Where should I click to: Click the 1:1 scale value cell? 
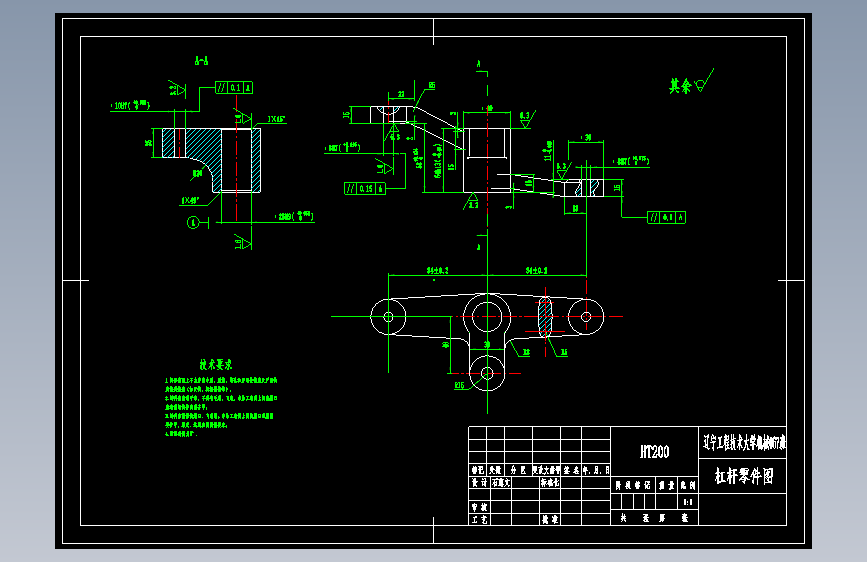pos(688,502)
